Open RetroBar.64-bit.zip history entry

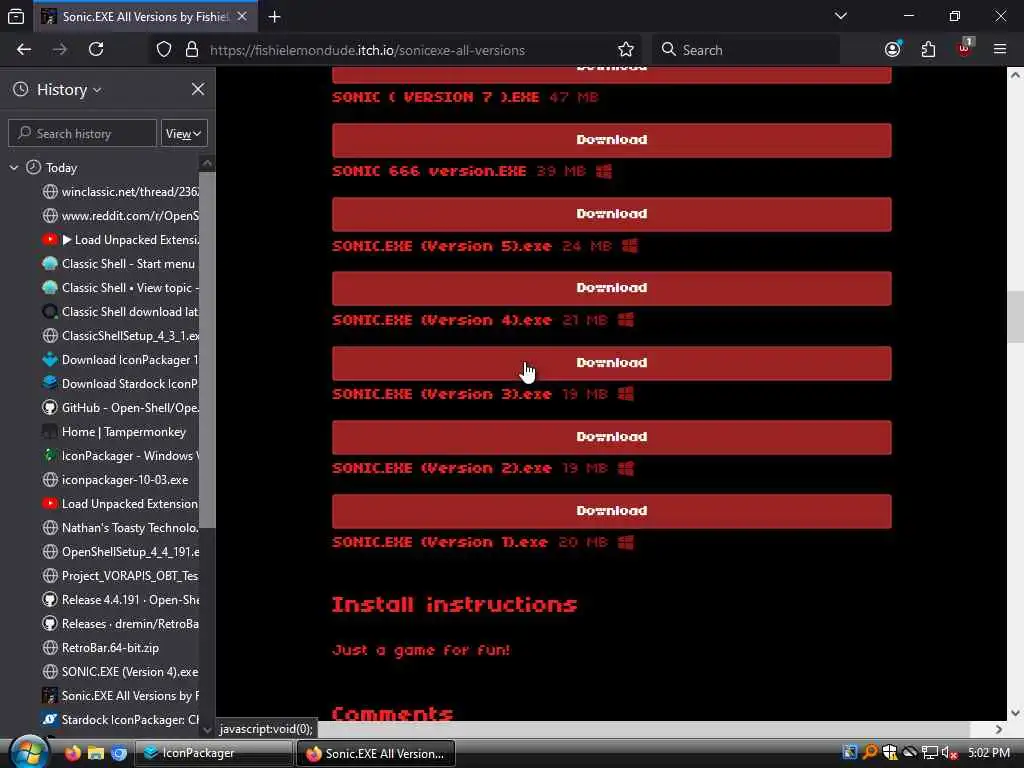tap(121, 648)
